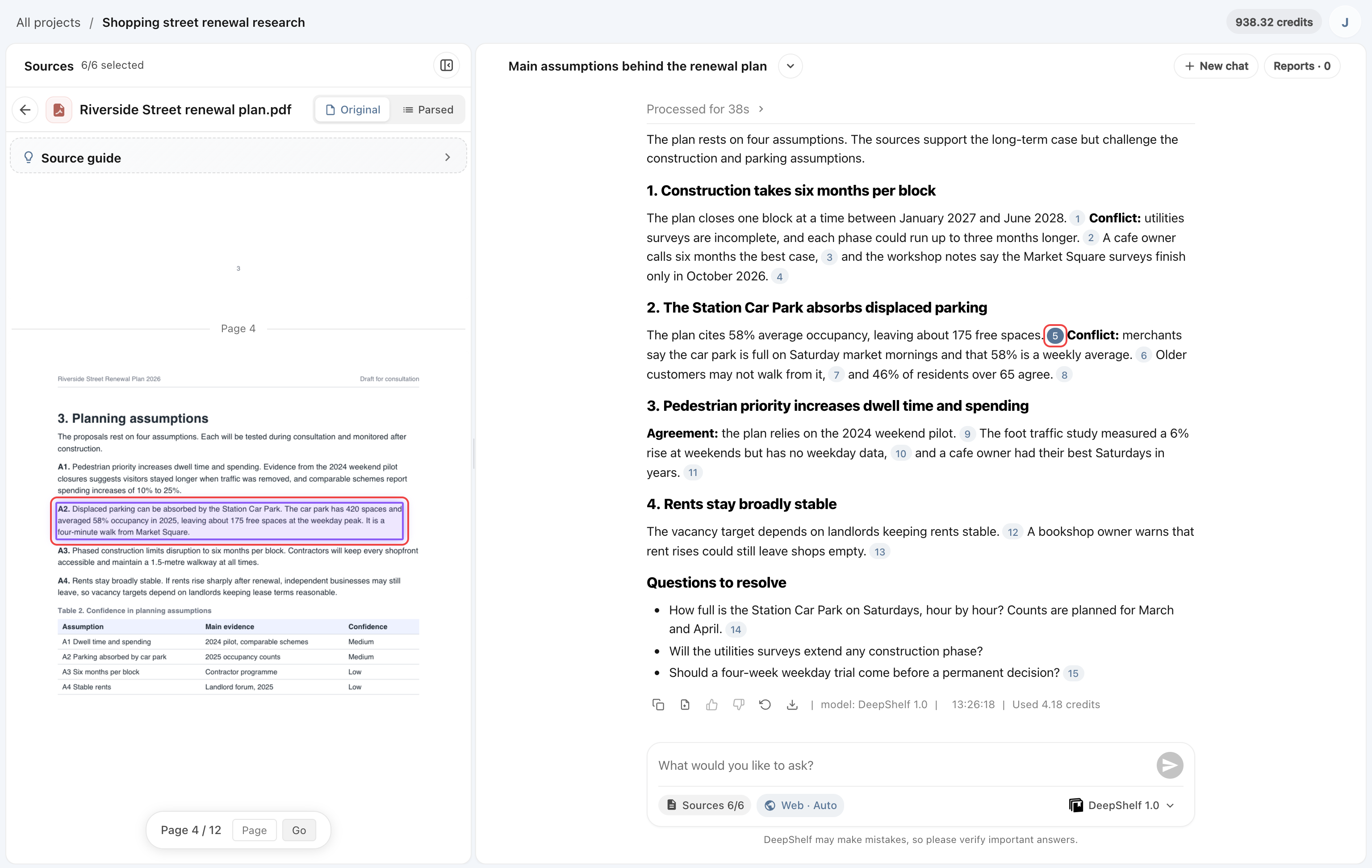Click 'A3 Six months per block' row
The width and height of the screenshot is (1372, 868).
pyautogui.click(x=238, y=672)
